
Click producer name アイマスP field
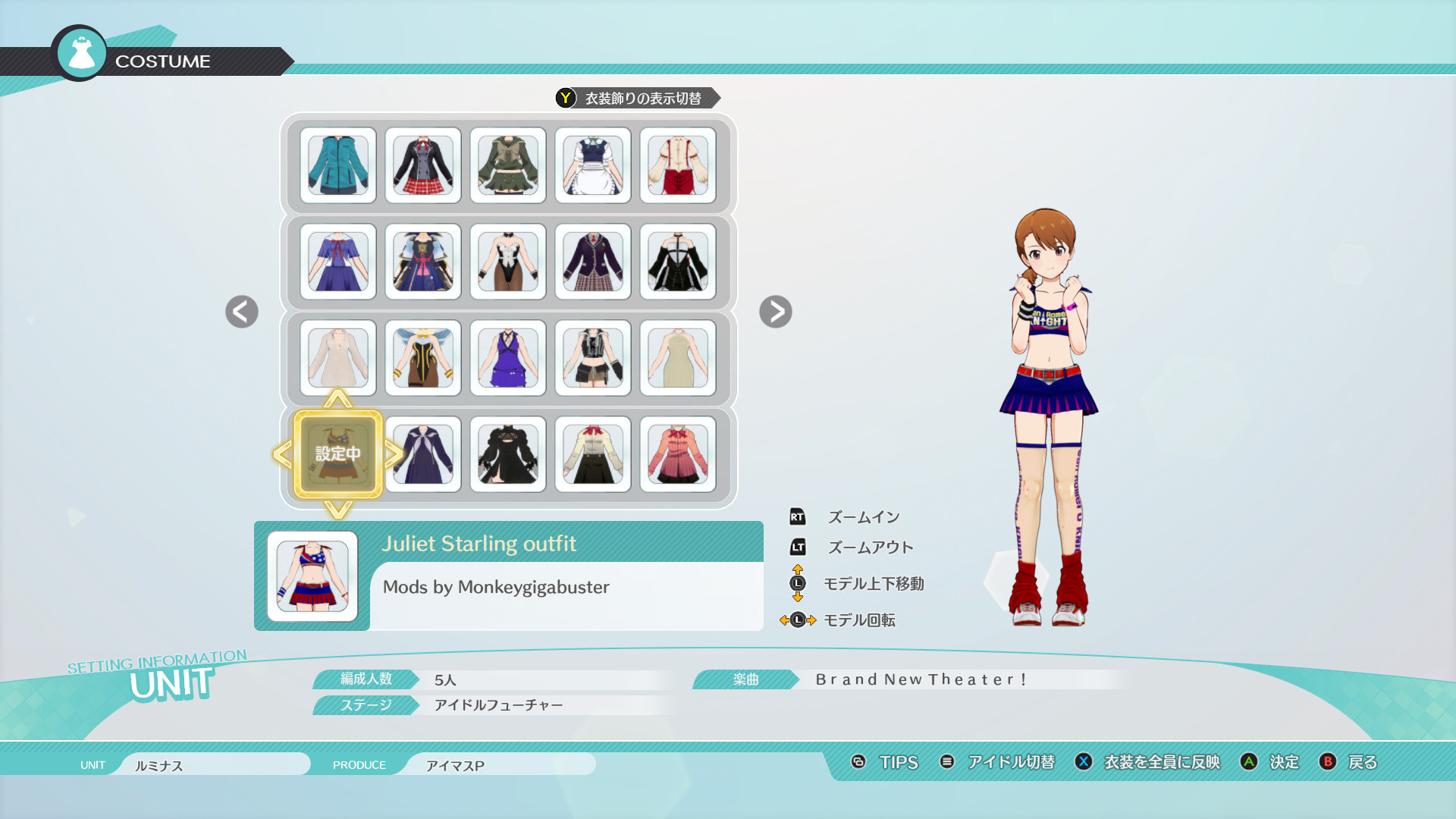click(500, 764)
